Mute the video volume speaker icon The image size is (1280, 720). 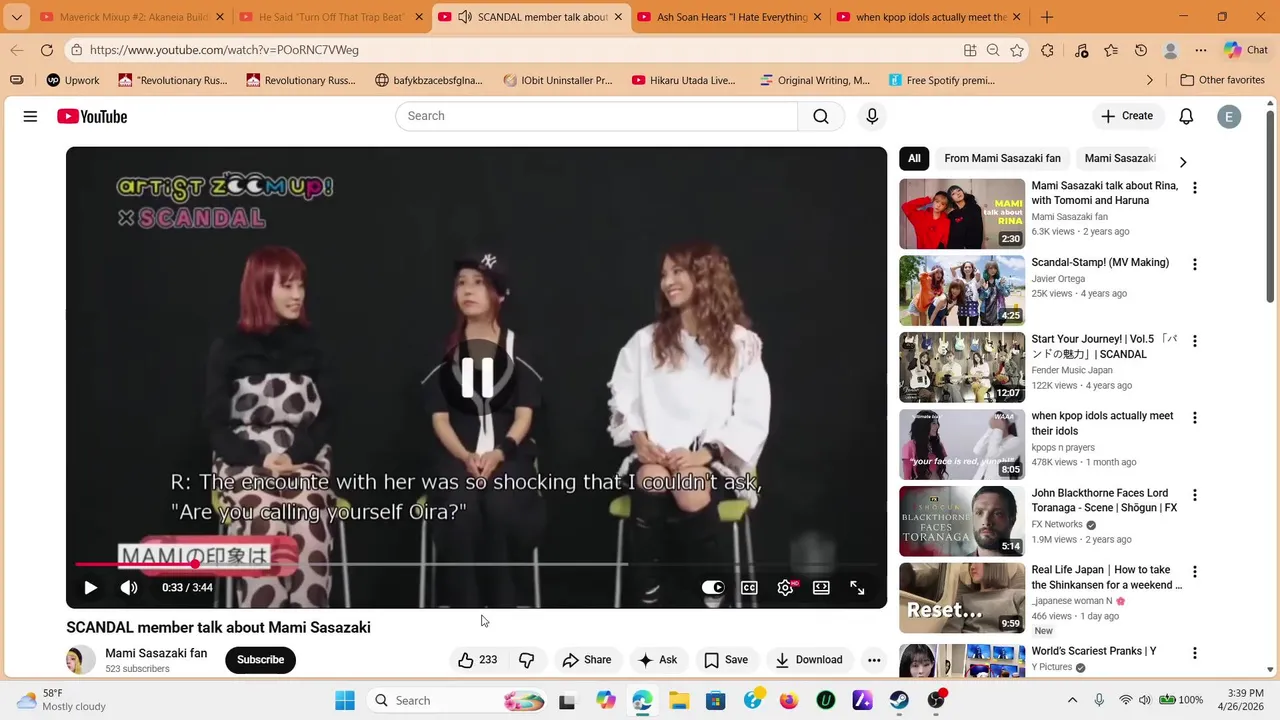click(x=129, y=588)
